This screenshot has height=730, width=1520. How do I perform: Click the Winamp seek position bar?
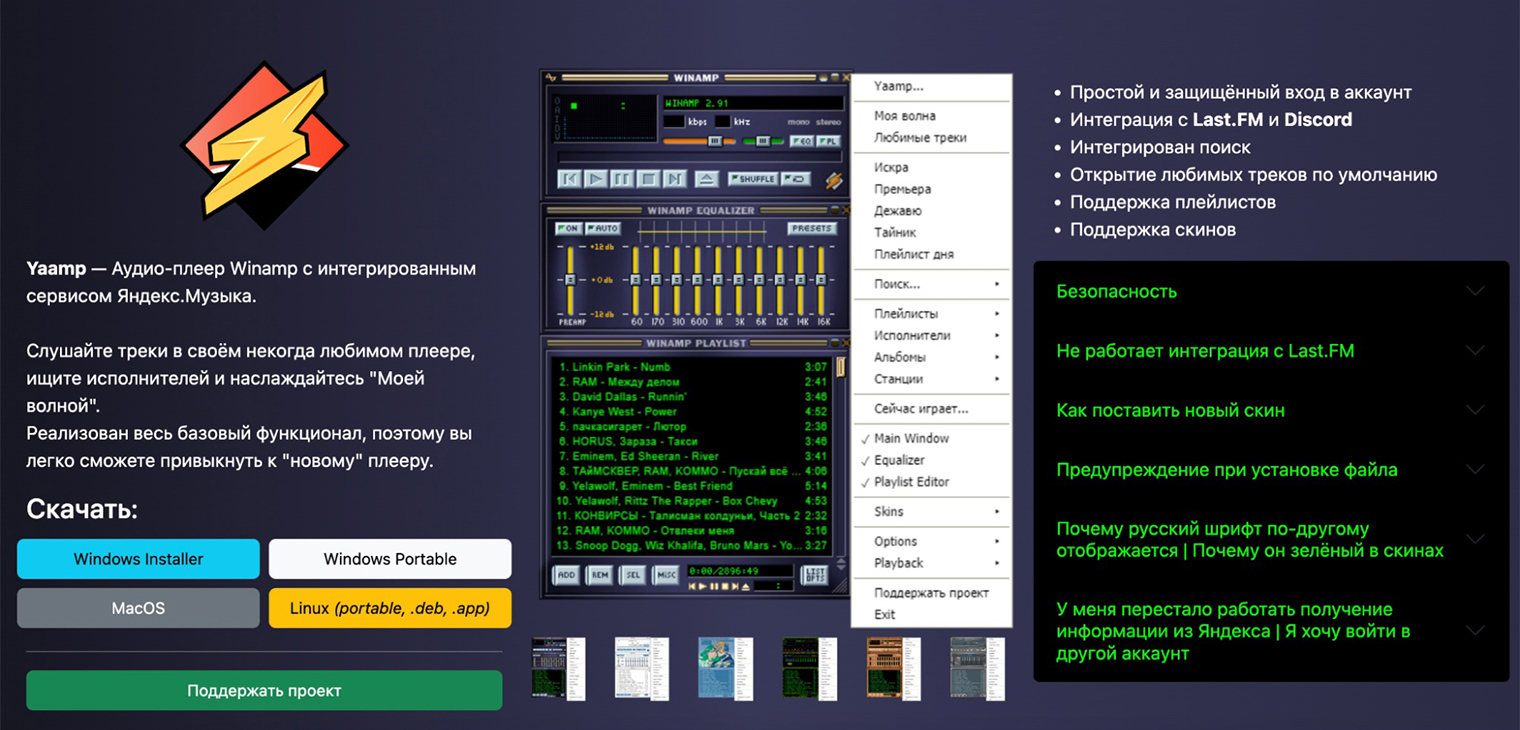(x=698, y=157)
